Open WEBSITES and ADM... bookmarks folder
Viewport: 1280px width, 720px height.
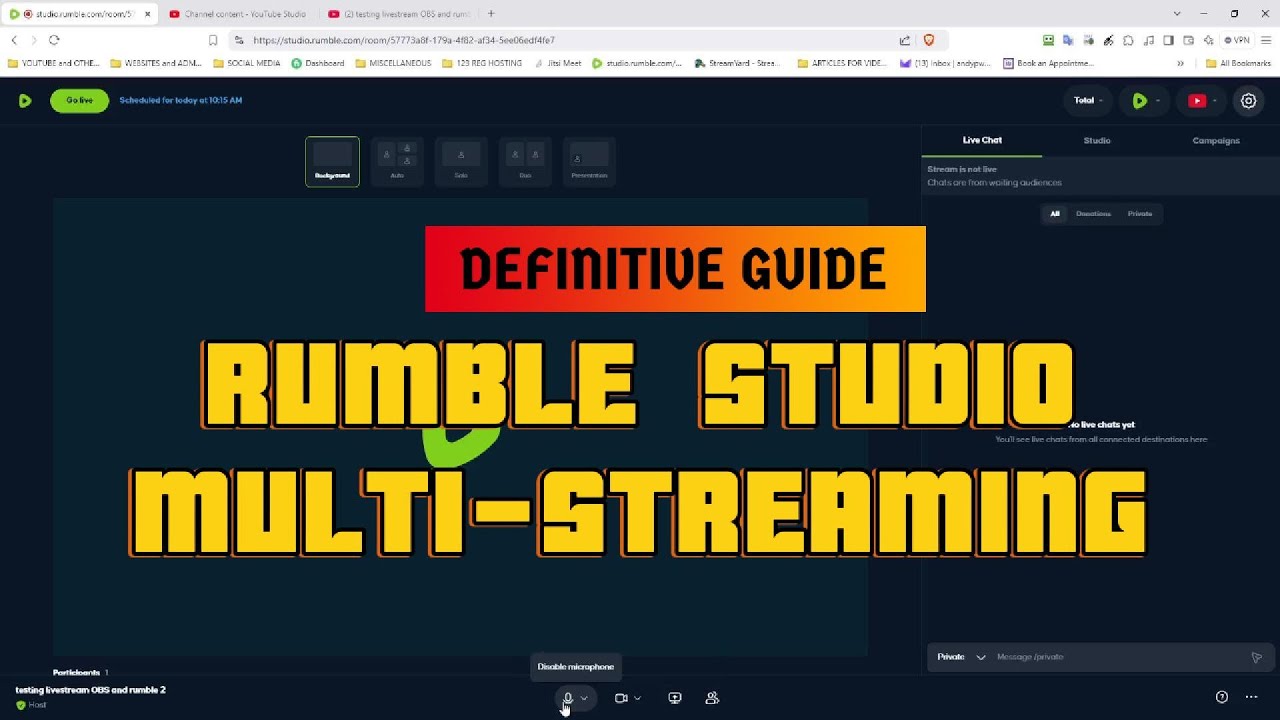click(x=156, y=63)
